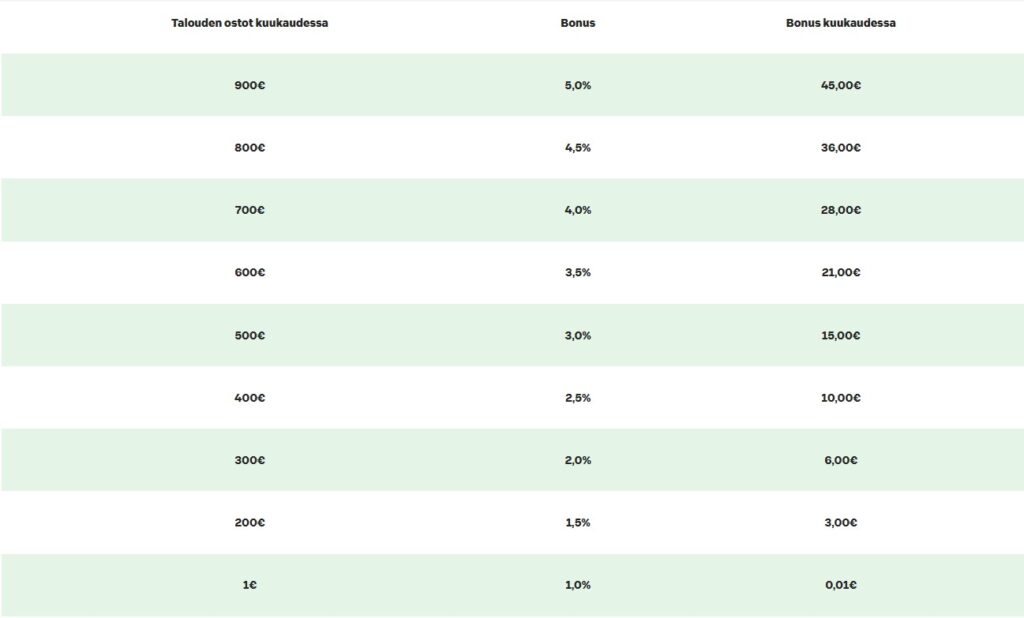1024x618 pixels.
Task: Select the 500€ purchases cell
Action: pyautogui.click(x=249, y=335)
